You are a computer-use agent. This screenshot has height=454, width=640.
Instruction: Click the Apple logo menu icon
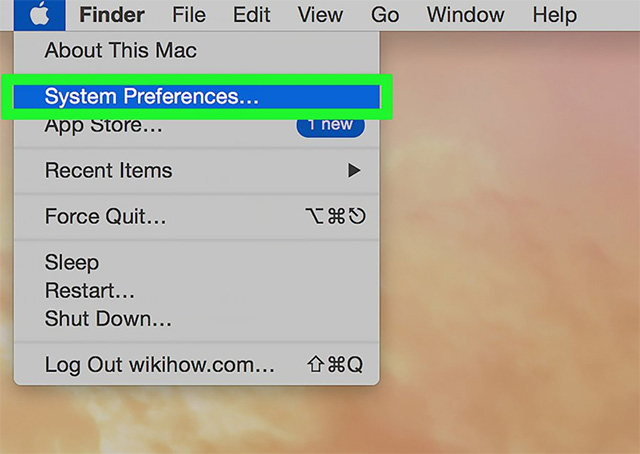click(40, 15)
